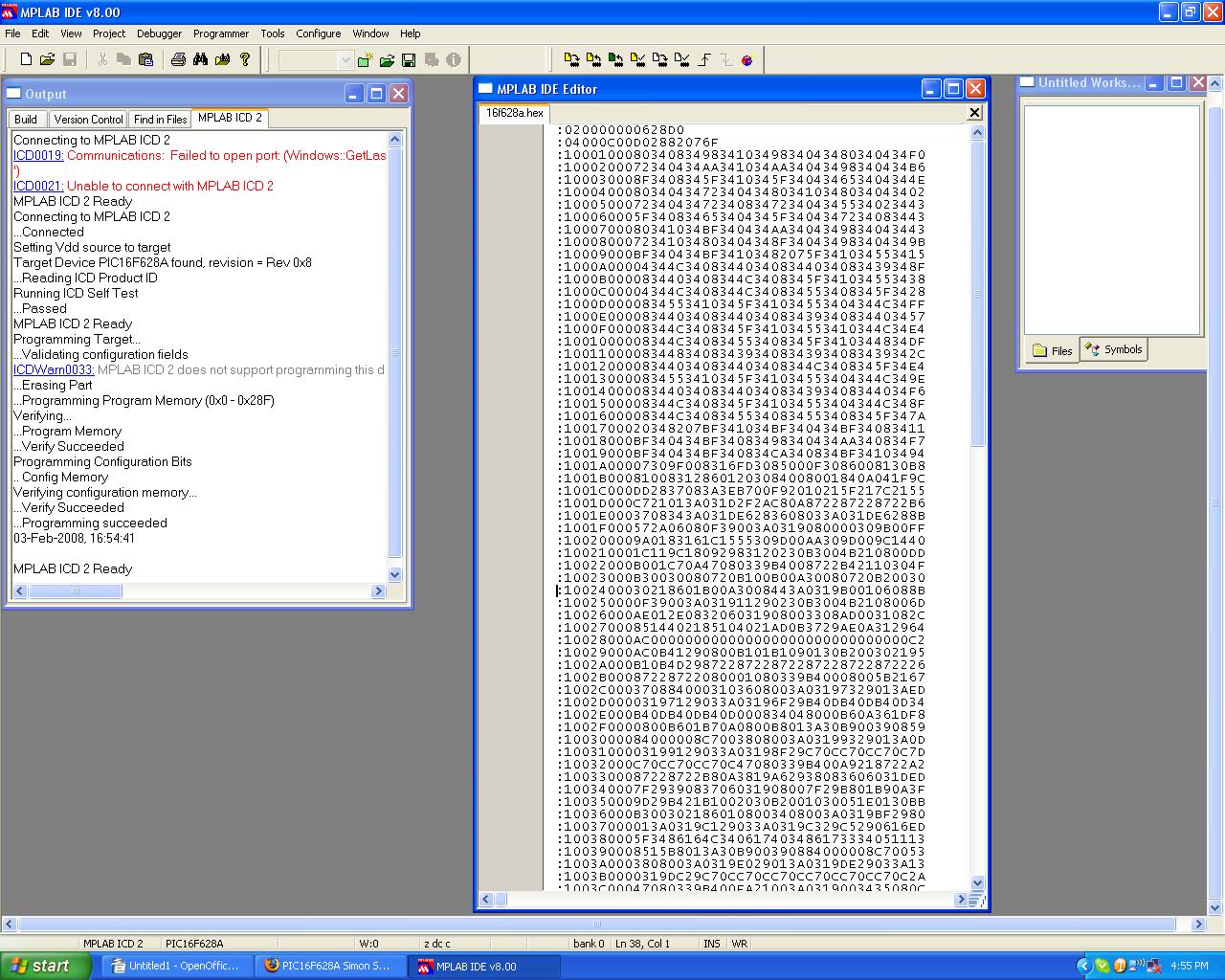The width and height of the screenshot is (1225, 980).
Task: Close the 16f628a.hex editor tab
Action: tap(974, 113)
